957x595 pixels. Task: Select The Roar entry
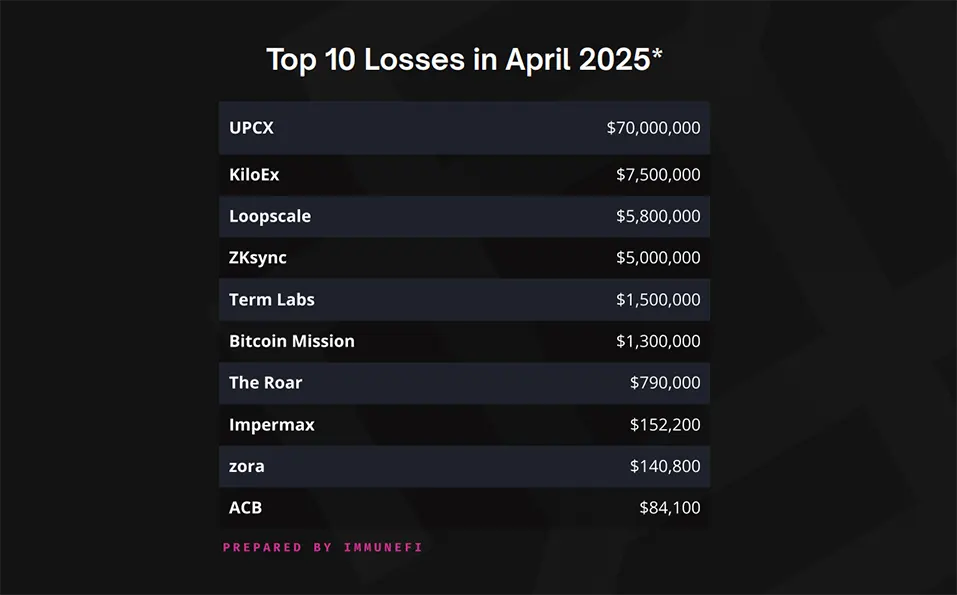(265, 383)
